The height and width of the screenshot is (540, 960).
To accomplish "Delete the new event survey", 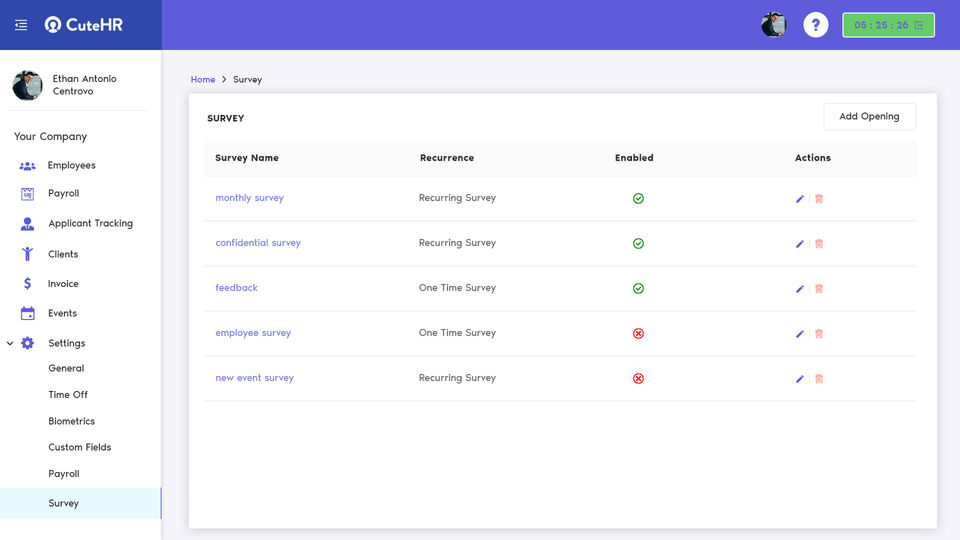I will [819, 379].
